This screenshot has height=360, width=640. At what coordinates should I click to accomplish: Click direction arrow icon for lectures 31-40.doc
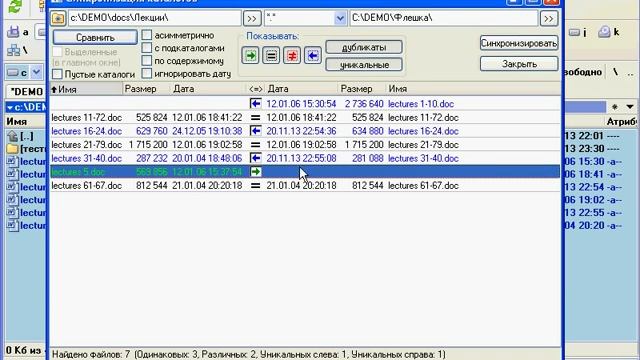tap(256, 158)
